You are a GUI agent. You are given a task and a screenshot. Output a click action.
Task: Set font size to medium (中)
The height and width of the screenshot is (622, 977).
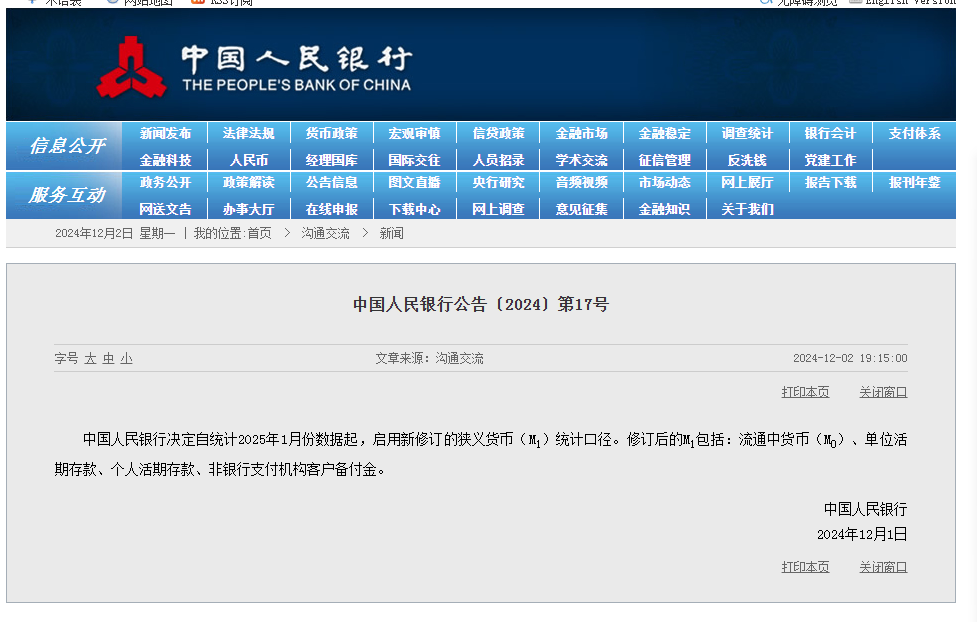(x=108, y=358)
